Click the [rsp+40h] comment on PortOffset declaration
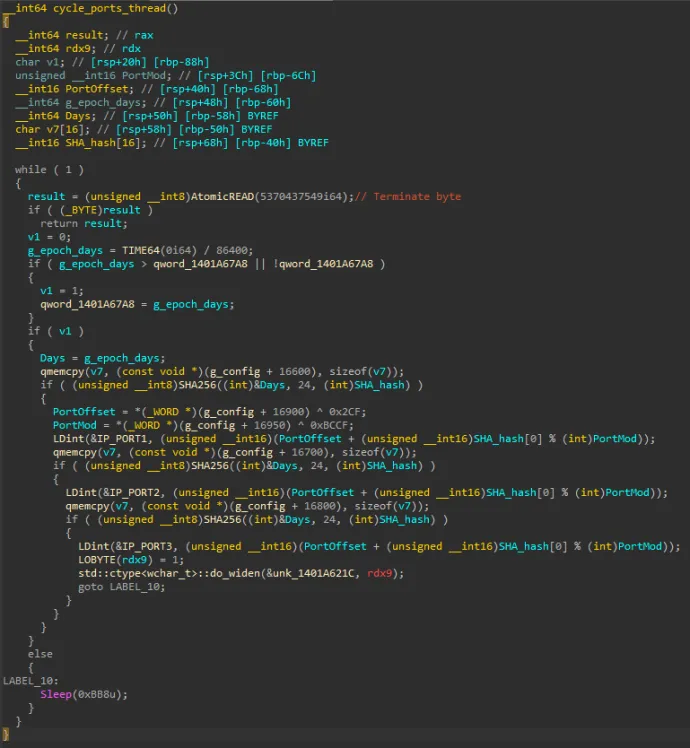The height and width of the screenshot is (748, 690). (188, 89)
